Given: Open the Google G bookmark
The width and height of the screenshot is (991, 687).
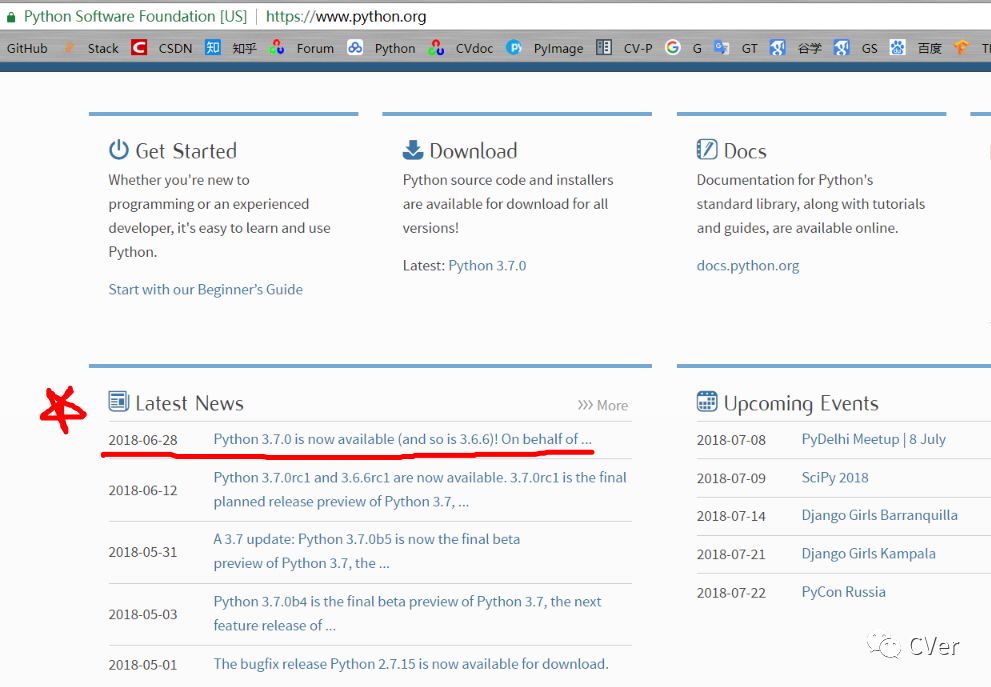Looking at the screenshot, I should (683, 48).
